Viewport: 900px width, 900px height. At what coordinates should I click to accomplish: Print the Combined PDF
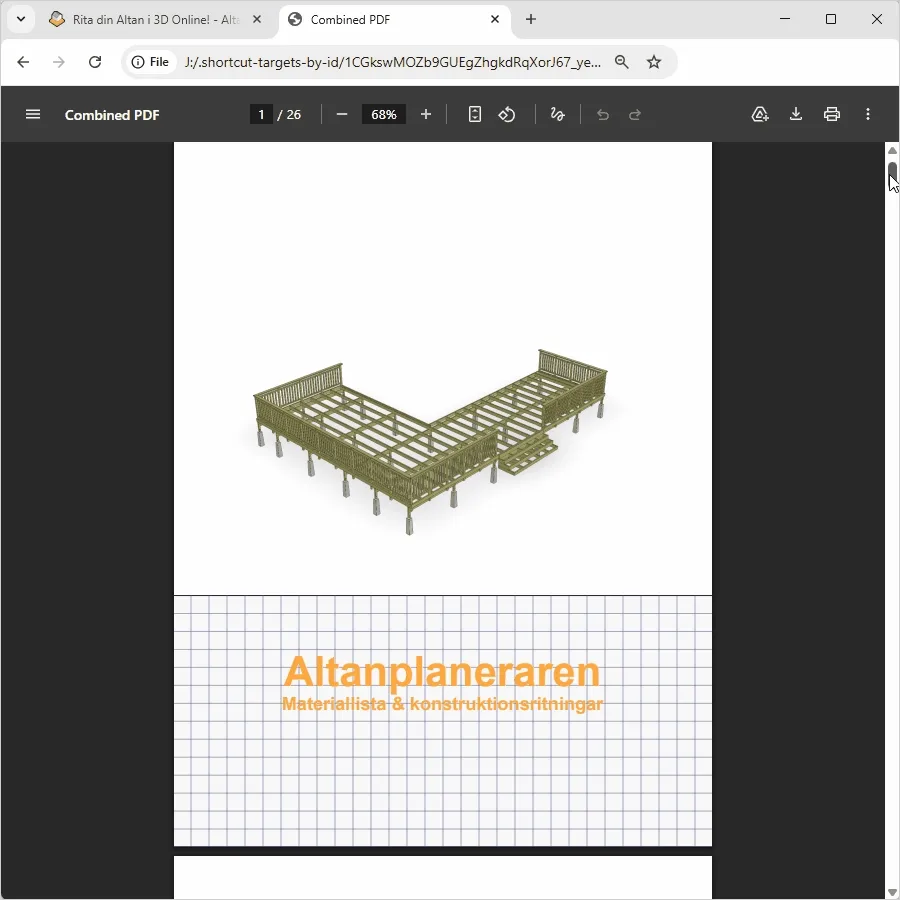point(832,114)
